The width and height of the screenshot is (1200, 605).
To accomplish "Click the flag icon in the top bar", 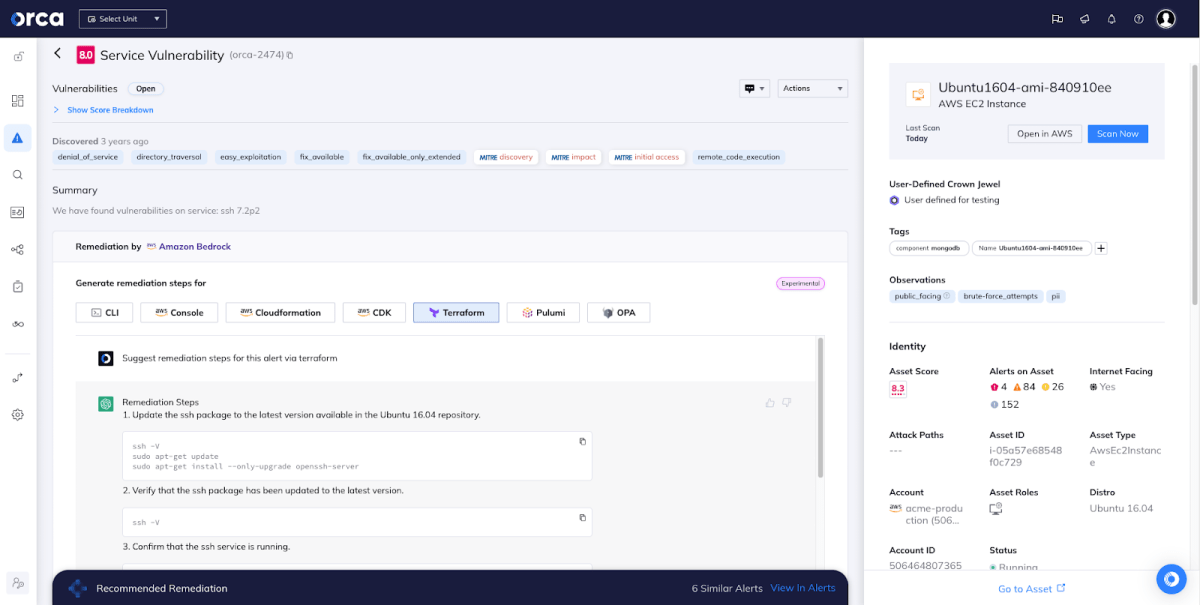I will tap(1057, 19).
